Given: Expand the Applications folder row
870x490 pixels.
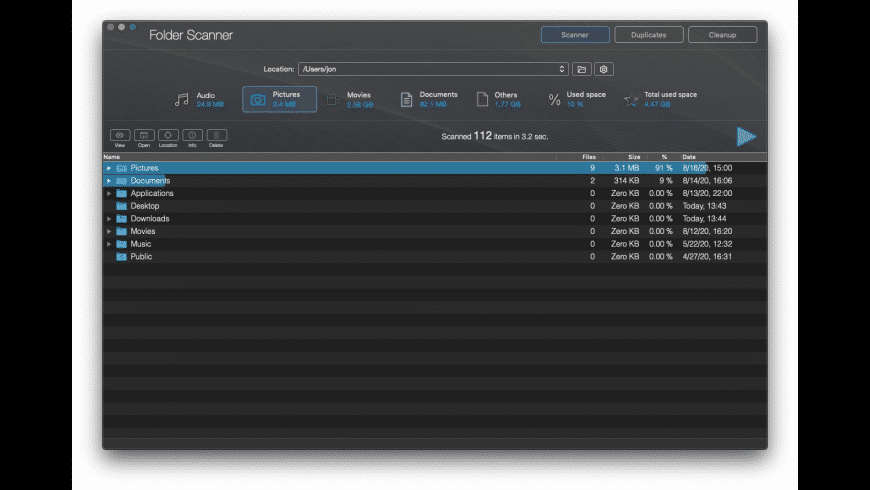Looking at the screenshot, I should pos(109,194).
